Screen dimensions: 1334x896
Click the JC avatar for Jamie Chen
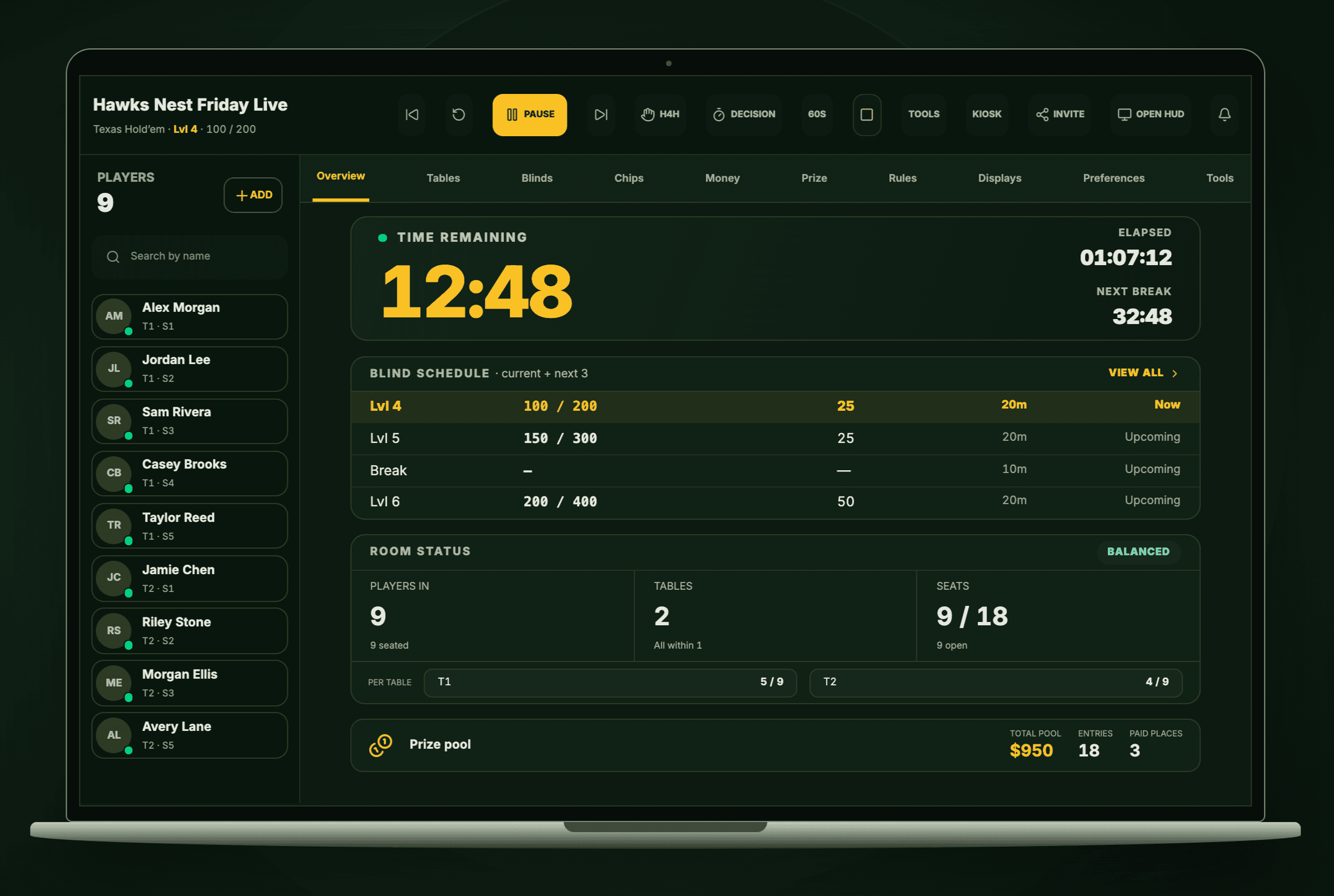(x=114, y=578)
